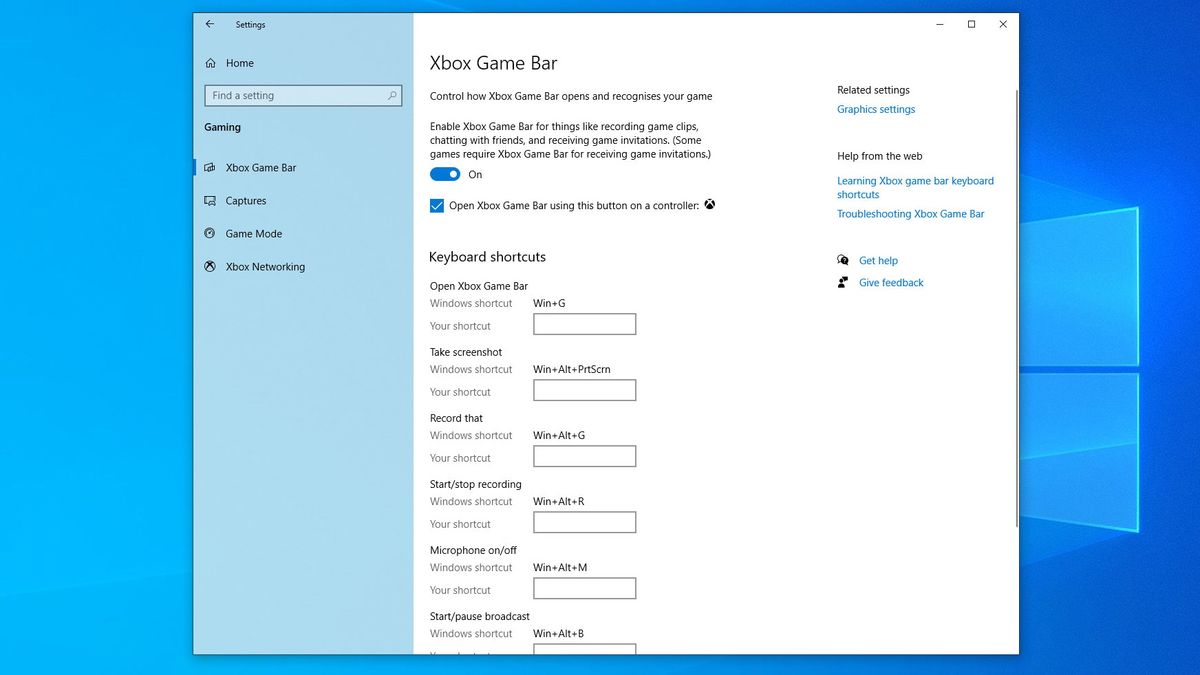Navigate to Home in Settings
This screenshot has height=675, width=1200.
(x=240, y=62)
